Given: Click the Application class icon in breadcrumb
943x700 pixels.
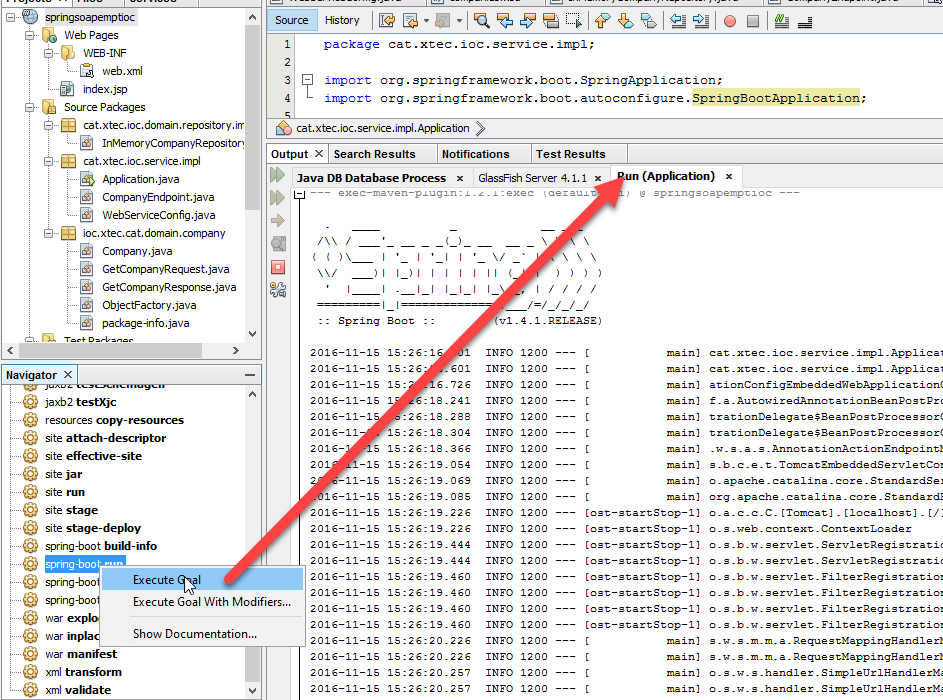Looking at the screenshot, I should pos(283,128).
